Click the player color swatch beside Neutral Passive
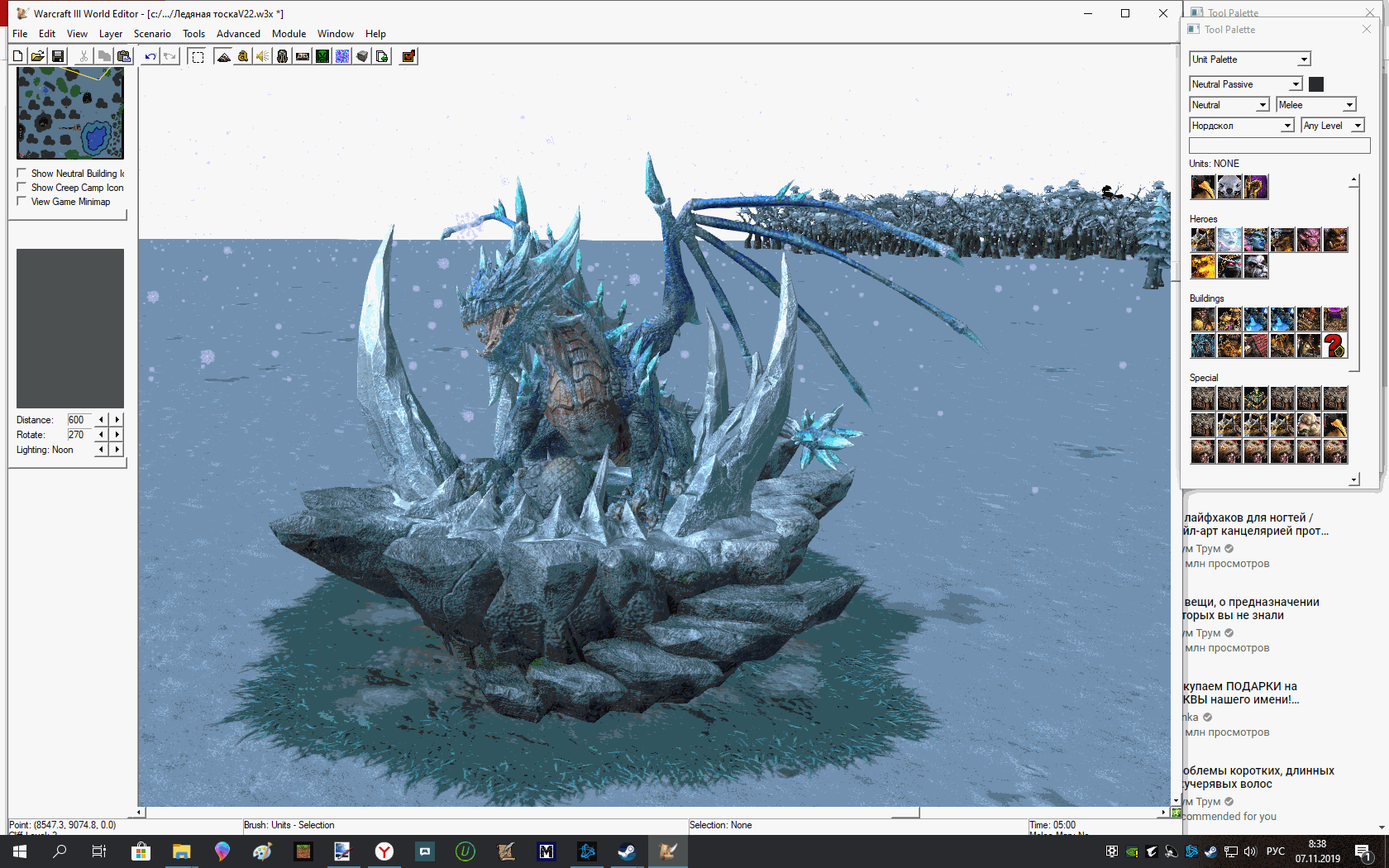Image resolution: width=1389 pixels, height=868 pixels. coord(1316,84)
